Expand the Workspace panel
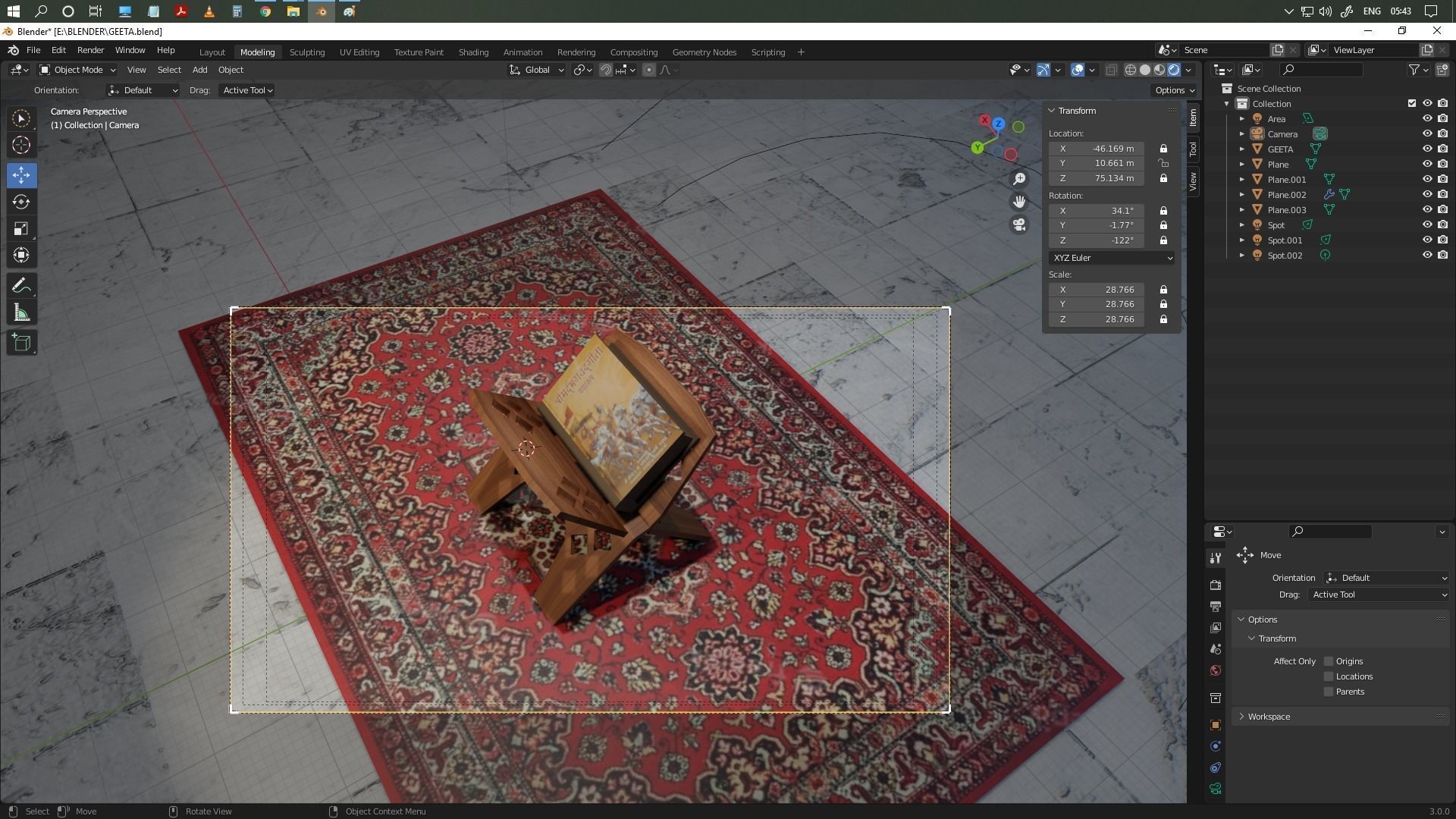 point(1268,717)
